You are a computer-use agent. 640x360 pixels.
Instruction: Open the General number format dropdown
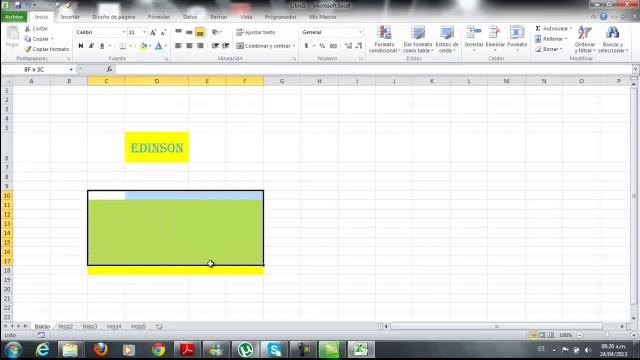coord(360,32)
